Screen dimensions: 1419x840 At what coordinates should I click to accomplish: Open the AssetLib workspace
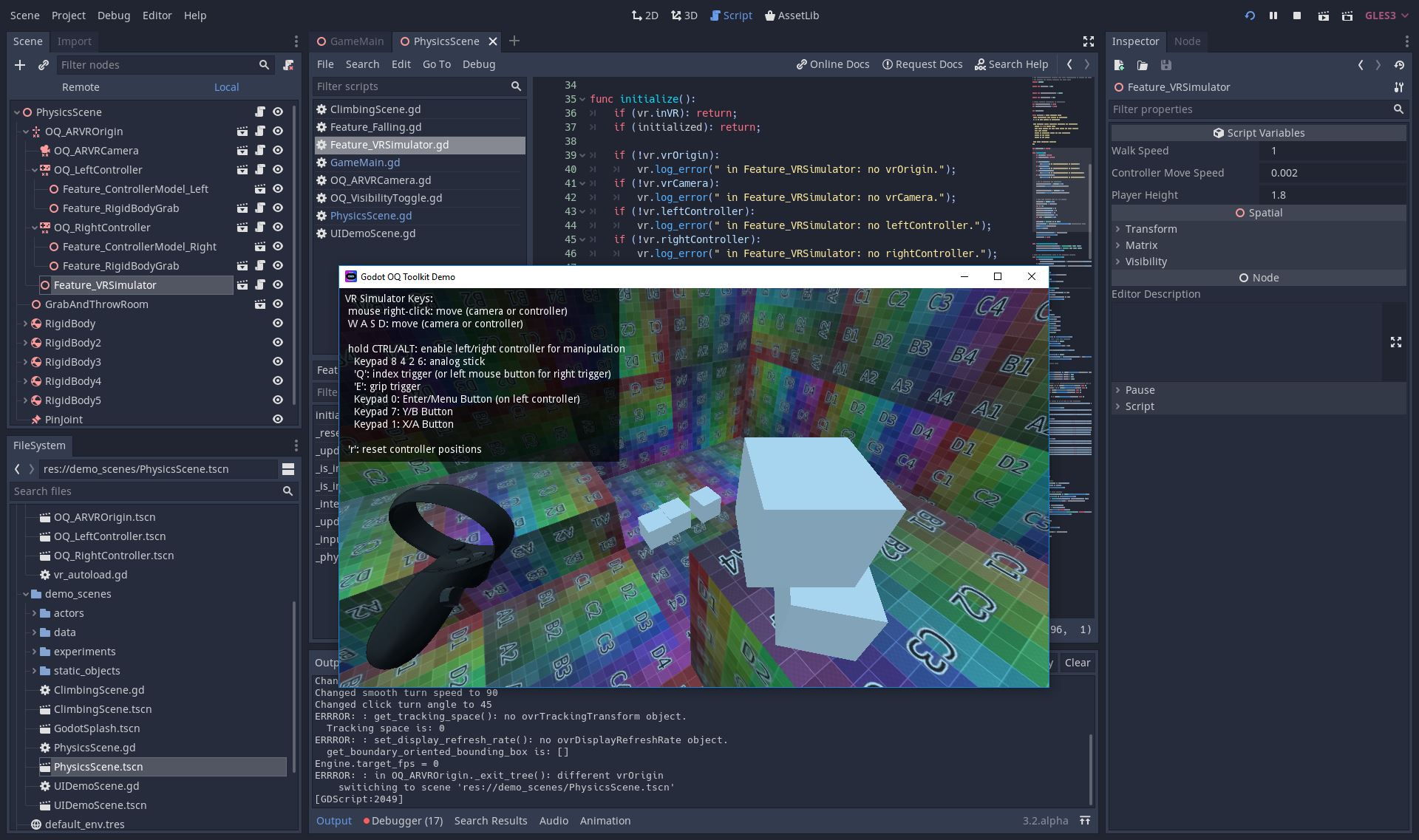point(792,16)
